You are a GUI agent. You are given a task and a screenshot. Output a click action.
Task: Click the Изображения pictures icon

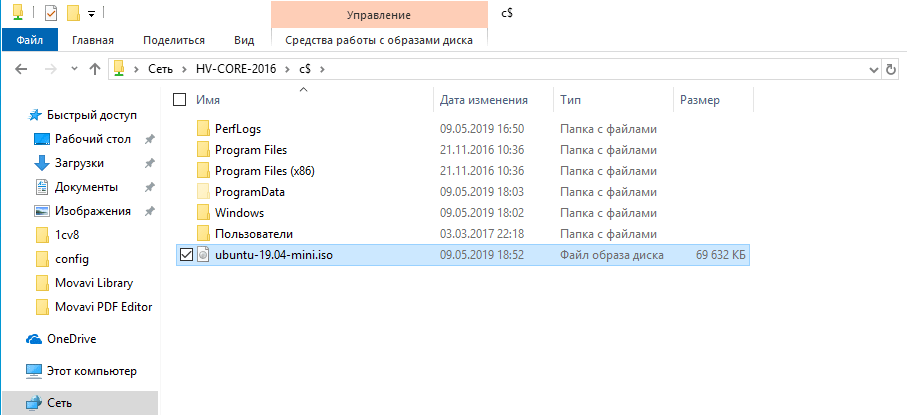click(x=42, y=211)
